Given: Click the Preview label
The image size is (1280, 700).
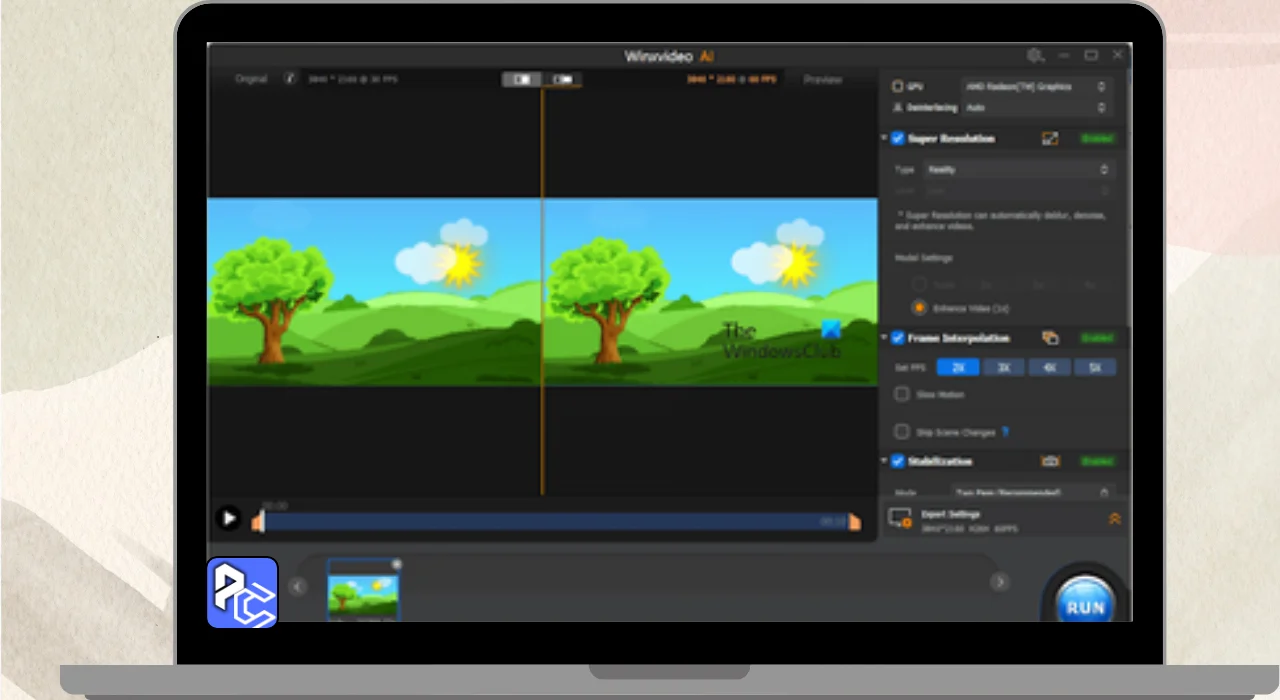Looking at the screenshot, I should pyautogui.click(x=823, y=79).
